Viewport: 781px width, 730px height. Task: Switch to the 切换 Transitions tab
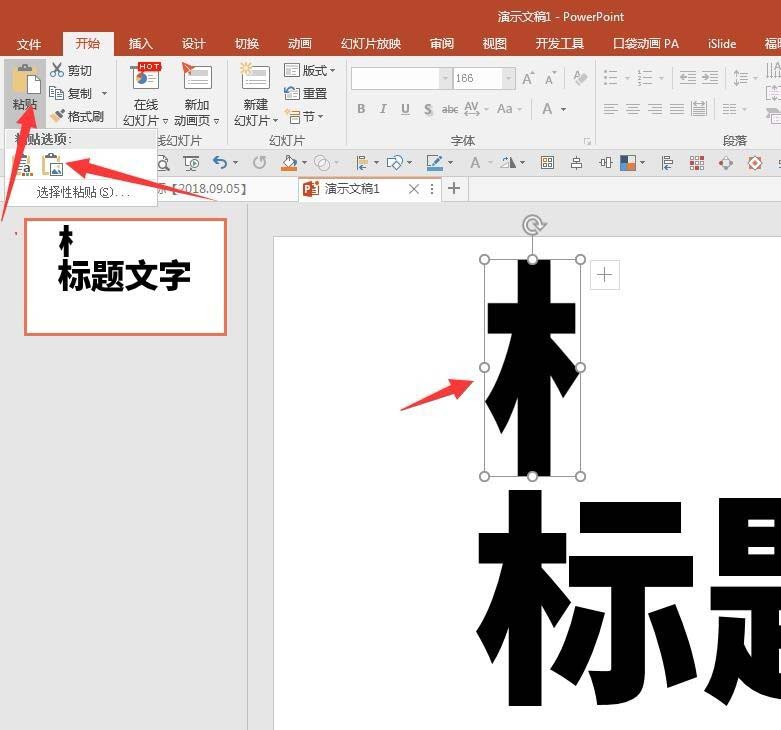coord(247,44)
